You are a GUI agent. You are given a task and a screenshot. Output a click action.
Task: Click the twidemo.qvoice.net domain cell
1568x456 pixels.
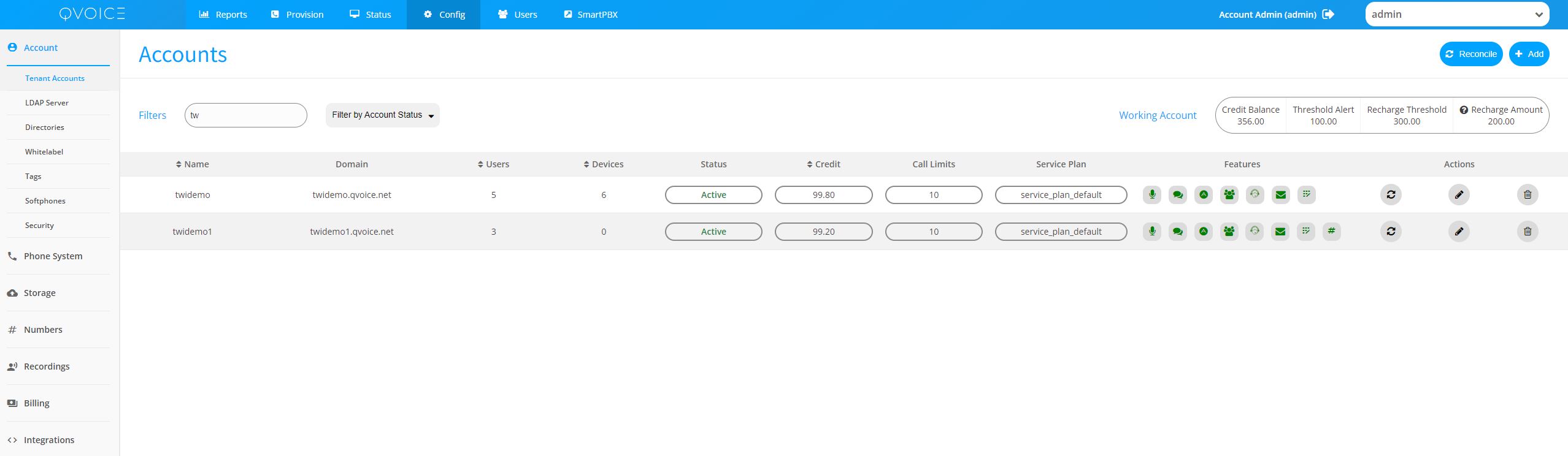click(352, 195)
